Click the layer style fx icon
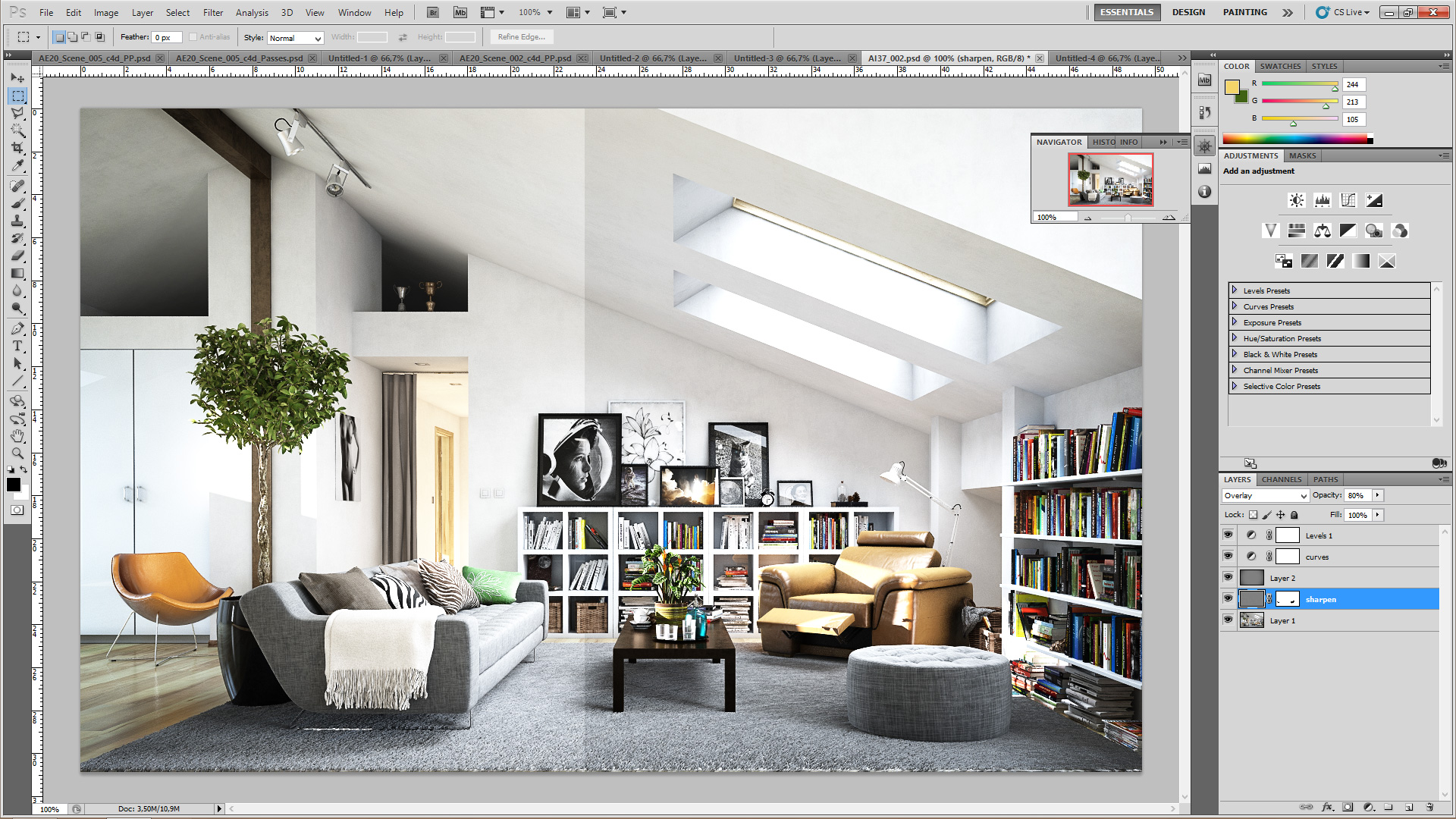1456x819 pixels. click(1327, 807)
